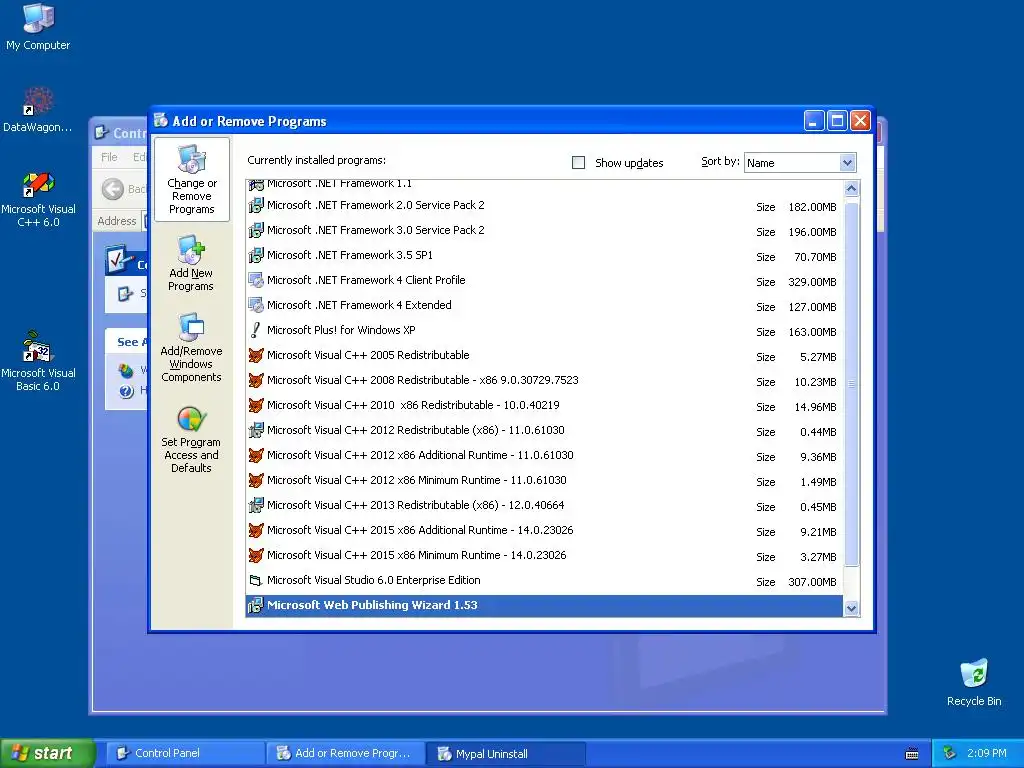Select Microsoft .NET Framework 3.0 Service Pack 2 text
The width and height of the screenshot is (1024, 768).
click(x=376, y=230)
